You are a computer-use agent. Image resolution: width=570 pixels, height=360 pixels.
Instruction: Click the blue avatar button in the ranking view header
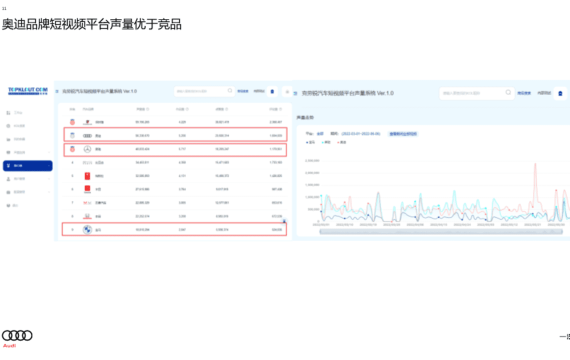272,92
